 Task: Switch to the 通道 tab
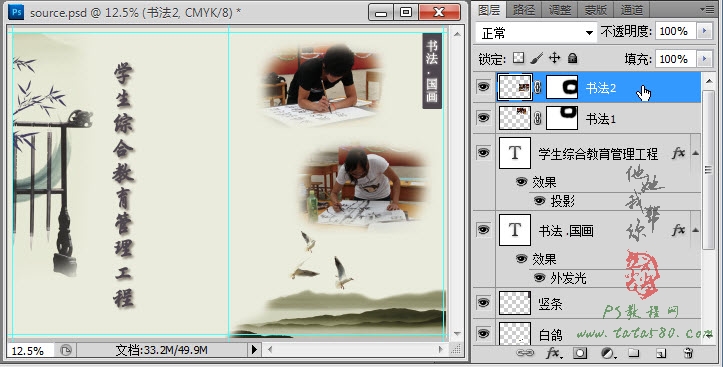coord(631,9)
